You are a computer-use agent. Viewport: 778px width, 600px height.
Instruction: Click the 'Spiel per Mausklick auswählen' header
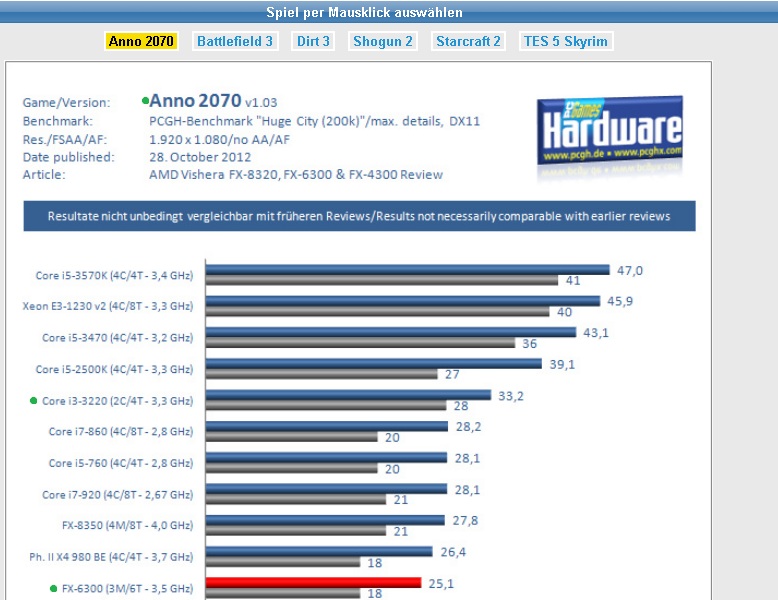[x=364, y=12]
